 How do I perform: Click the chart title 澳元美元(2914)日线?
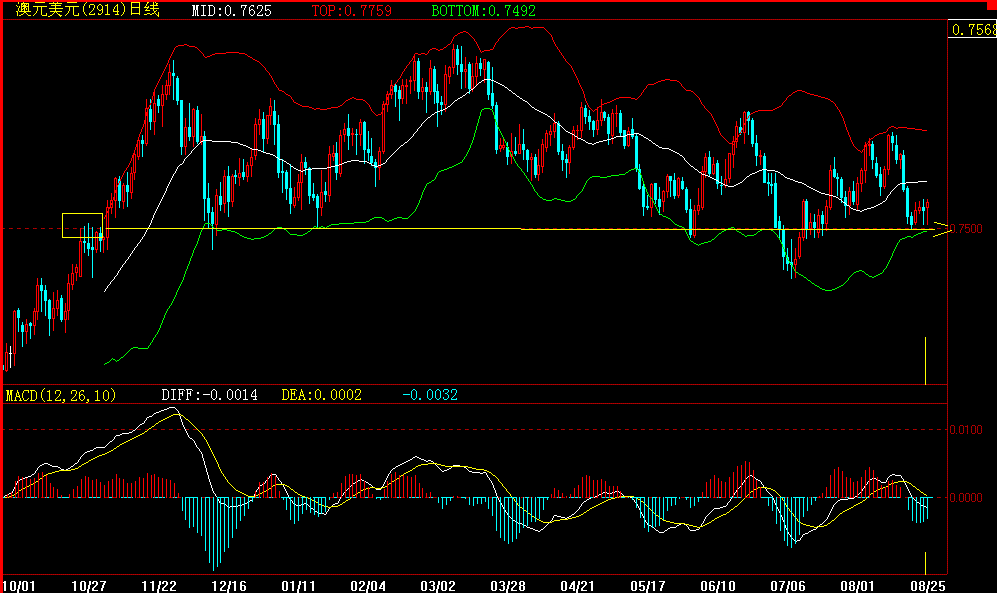(x=88, y=10)
